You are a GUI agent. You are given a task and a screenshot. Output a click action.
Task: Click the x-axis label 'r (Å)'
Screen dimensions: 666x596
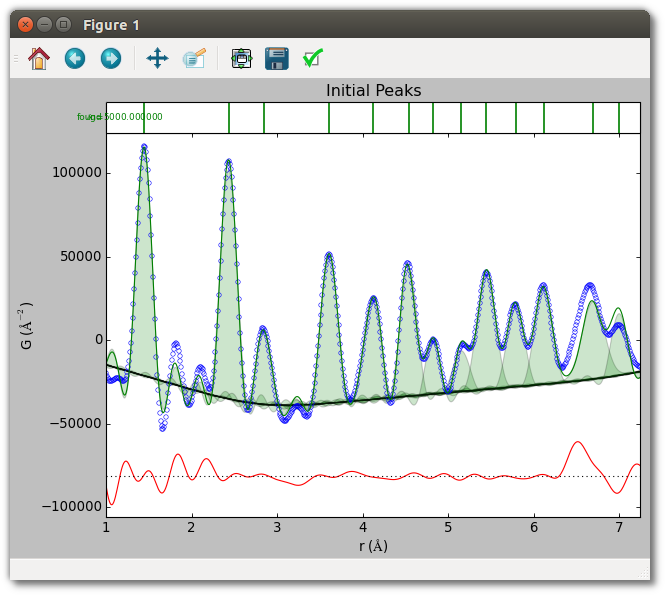tap(373, 546)
